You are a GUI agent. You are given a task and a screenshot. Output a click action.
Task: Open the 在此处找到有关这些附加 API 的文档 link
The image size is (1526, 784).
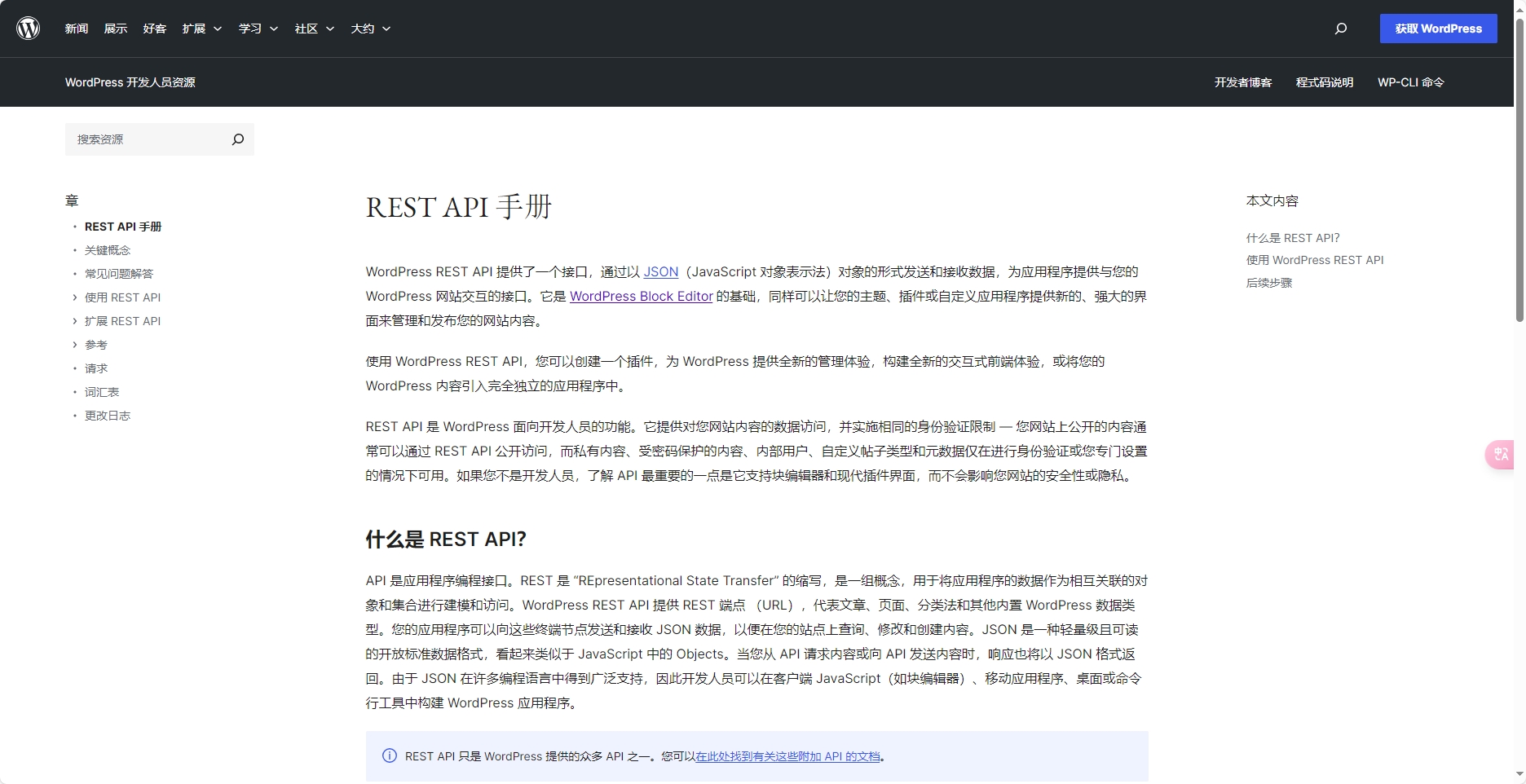point(788,756)
